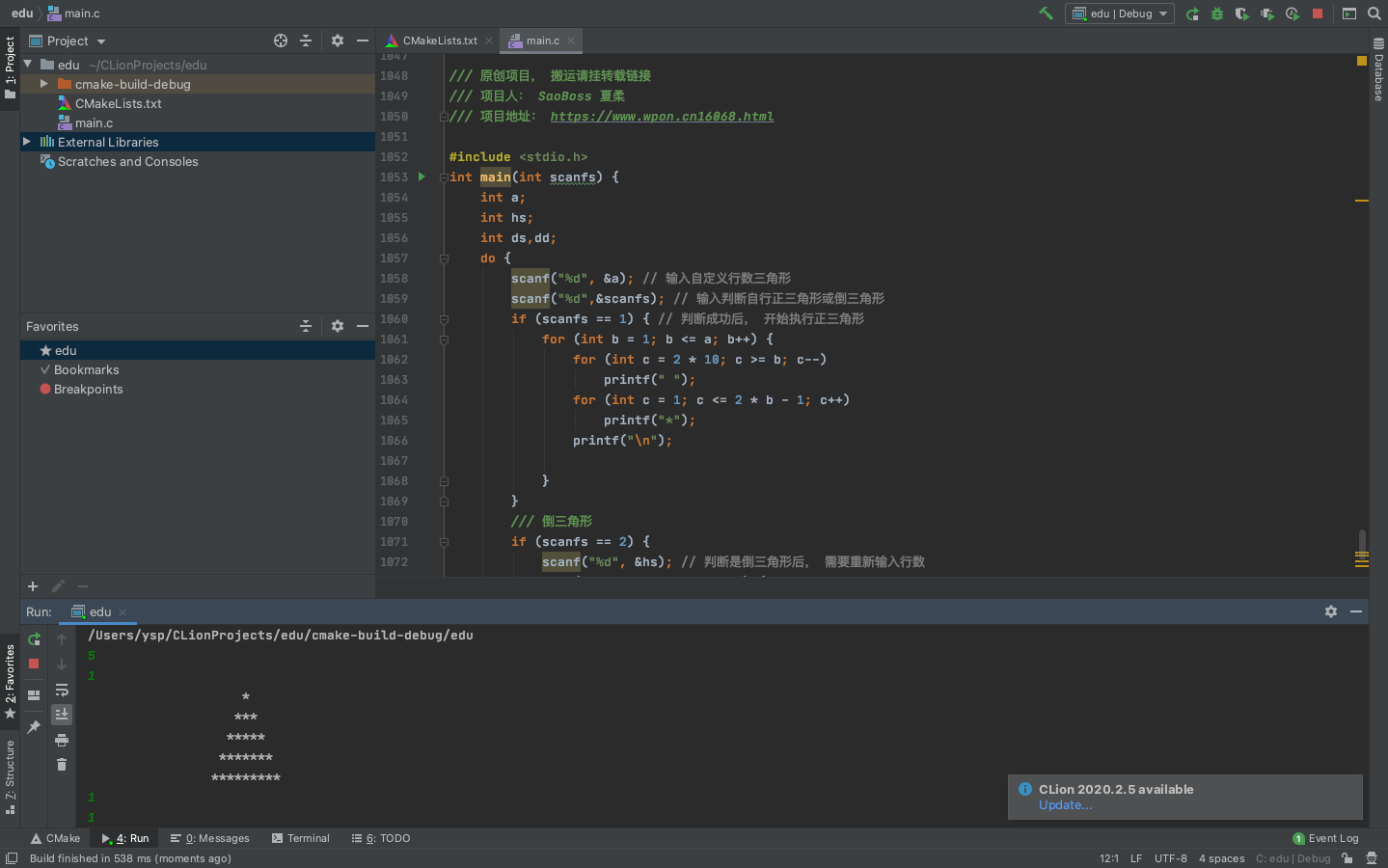Toggle scroll to end in console
This screenshot has height=868, width=1388.
coord(62,714)
